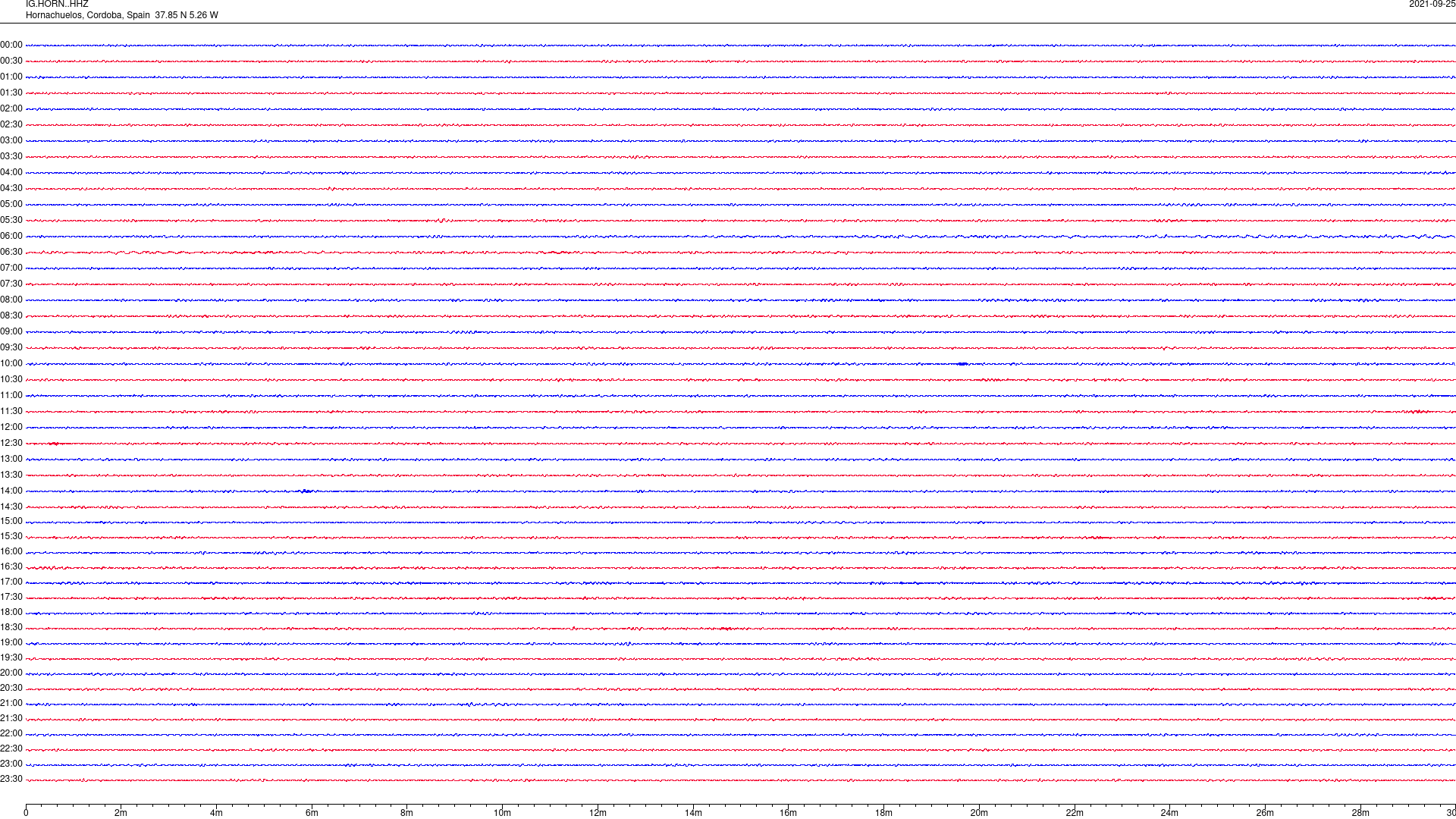Select the 00:00 time row label
Viewport: 1456px width, 819px height.
11,45
